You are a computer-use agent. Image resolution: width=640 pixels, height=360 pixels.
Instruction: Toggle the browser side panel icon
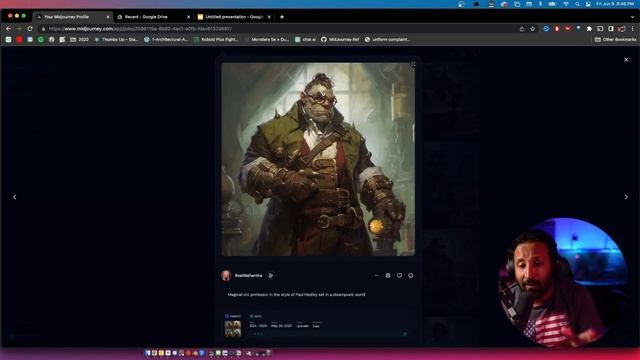[611, 29]
